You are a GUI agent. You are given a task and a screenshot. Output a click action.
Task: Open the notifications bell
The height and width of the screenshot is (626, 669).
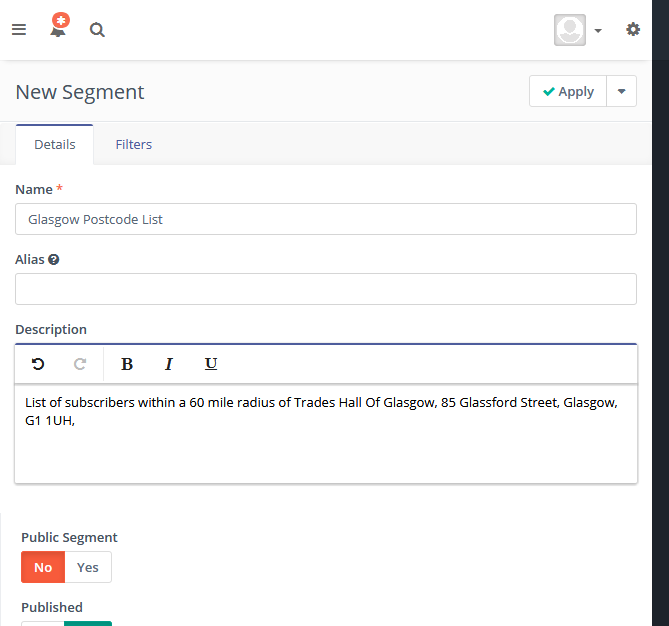tap(58, 26)
